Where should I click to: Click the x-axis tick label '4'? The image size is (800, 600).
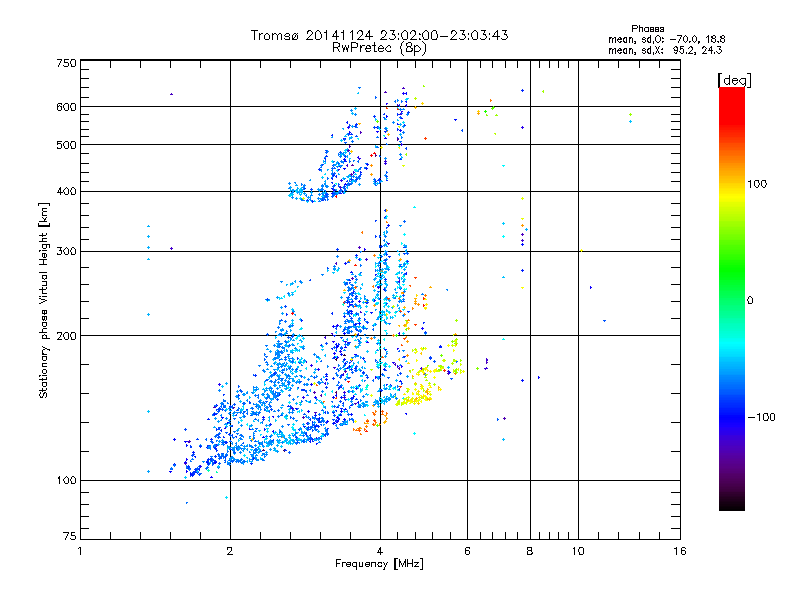point(380,551)
